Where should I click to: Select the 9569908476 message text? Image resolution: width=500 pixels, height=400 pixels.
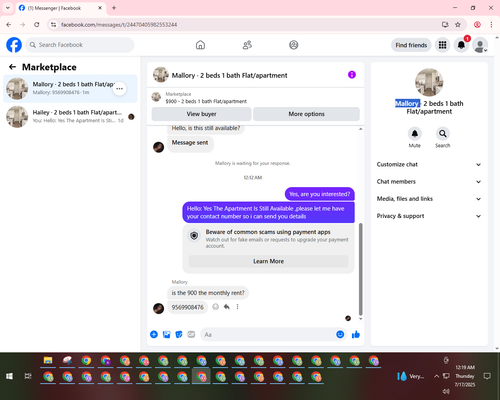pos(188,307)
